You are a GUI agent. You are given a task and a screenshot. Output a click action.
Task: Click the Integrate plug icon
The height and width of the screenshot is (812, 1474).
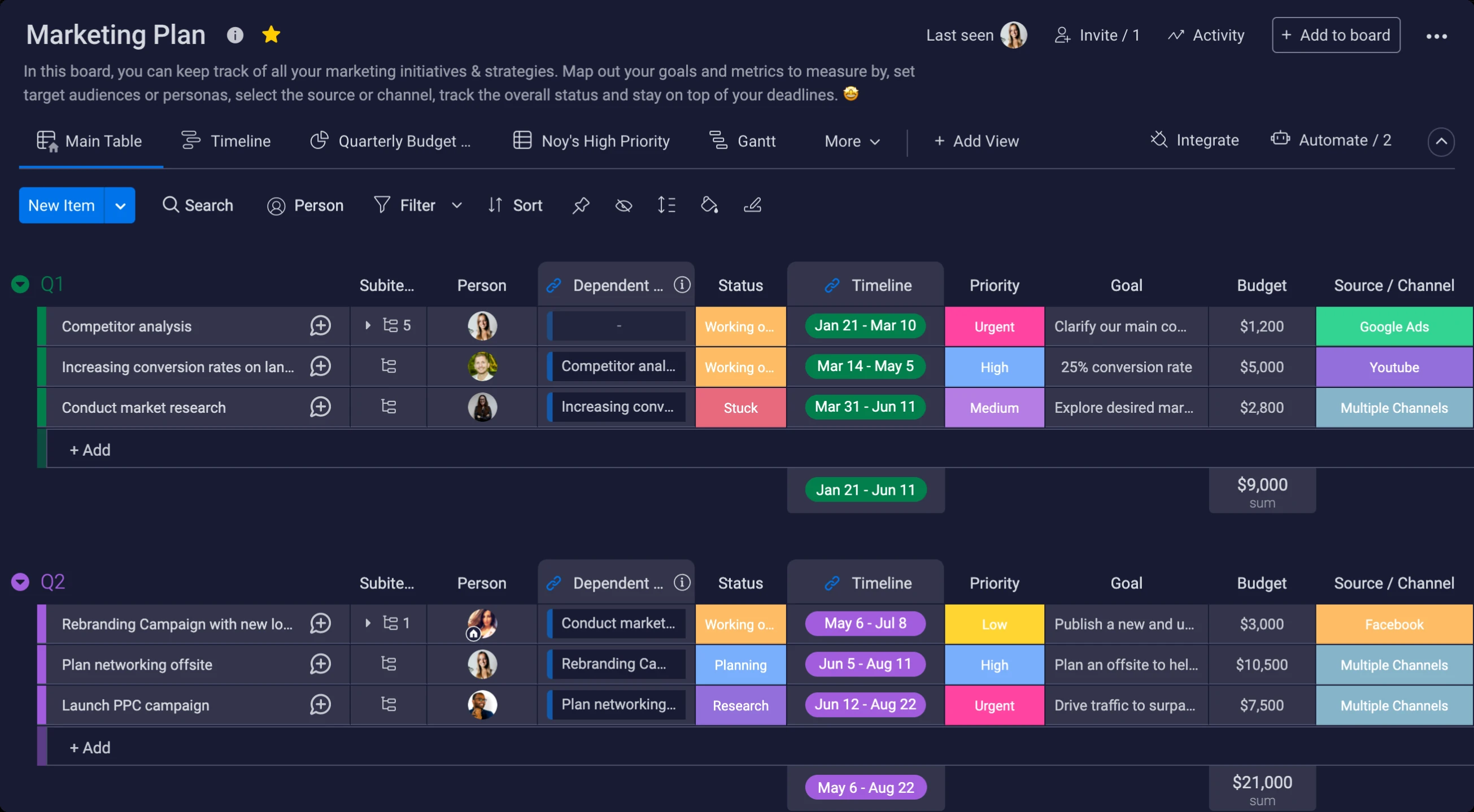point(1159,139)
